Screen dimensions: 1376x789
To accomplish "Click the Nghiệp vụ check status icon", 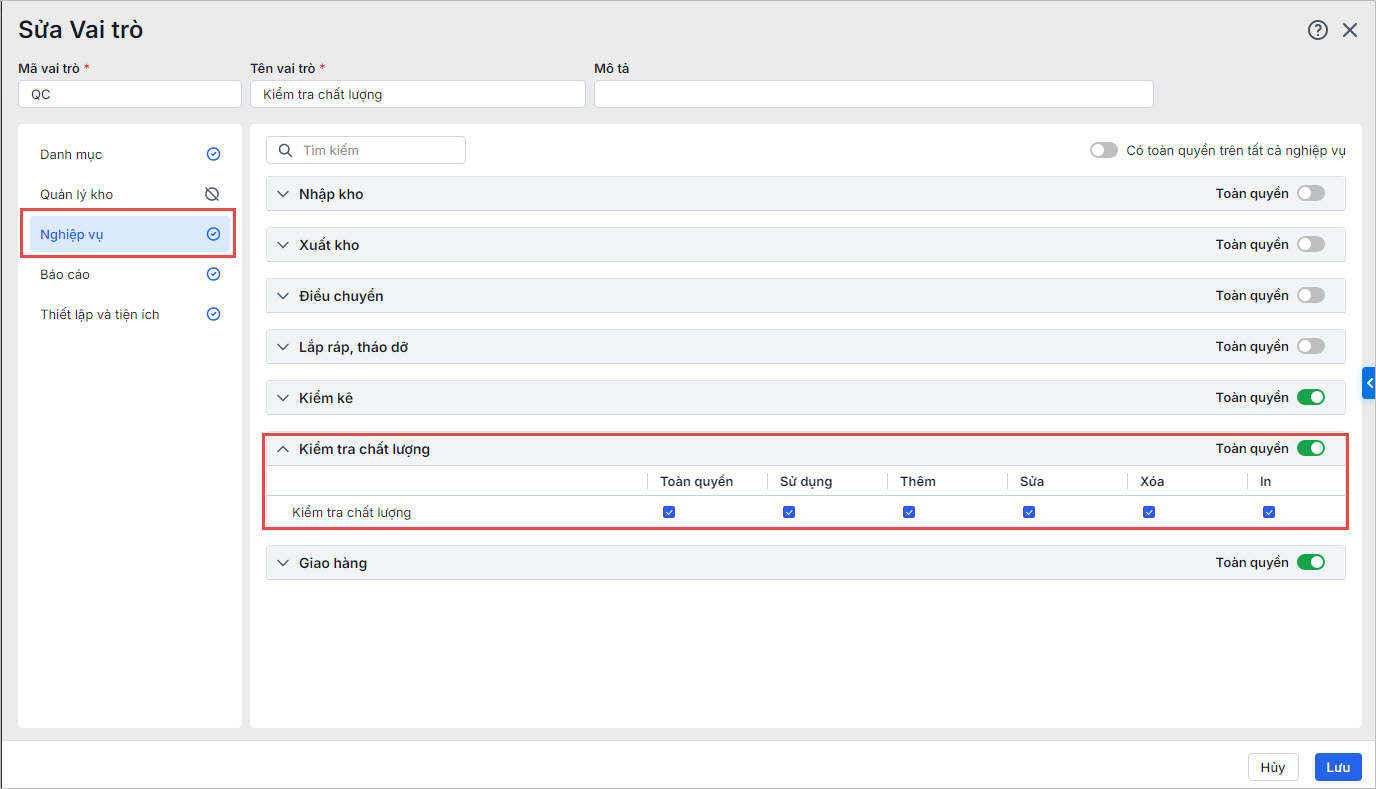I will [213, 234].
